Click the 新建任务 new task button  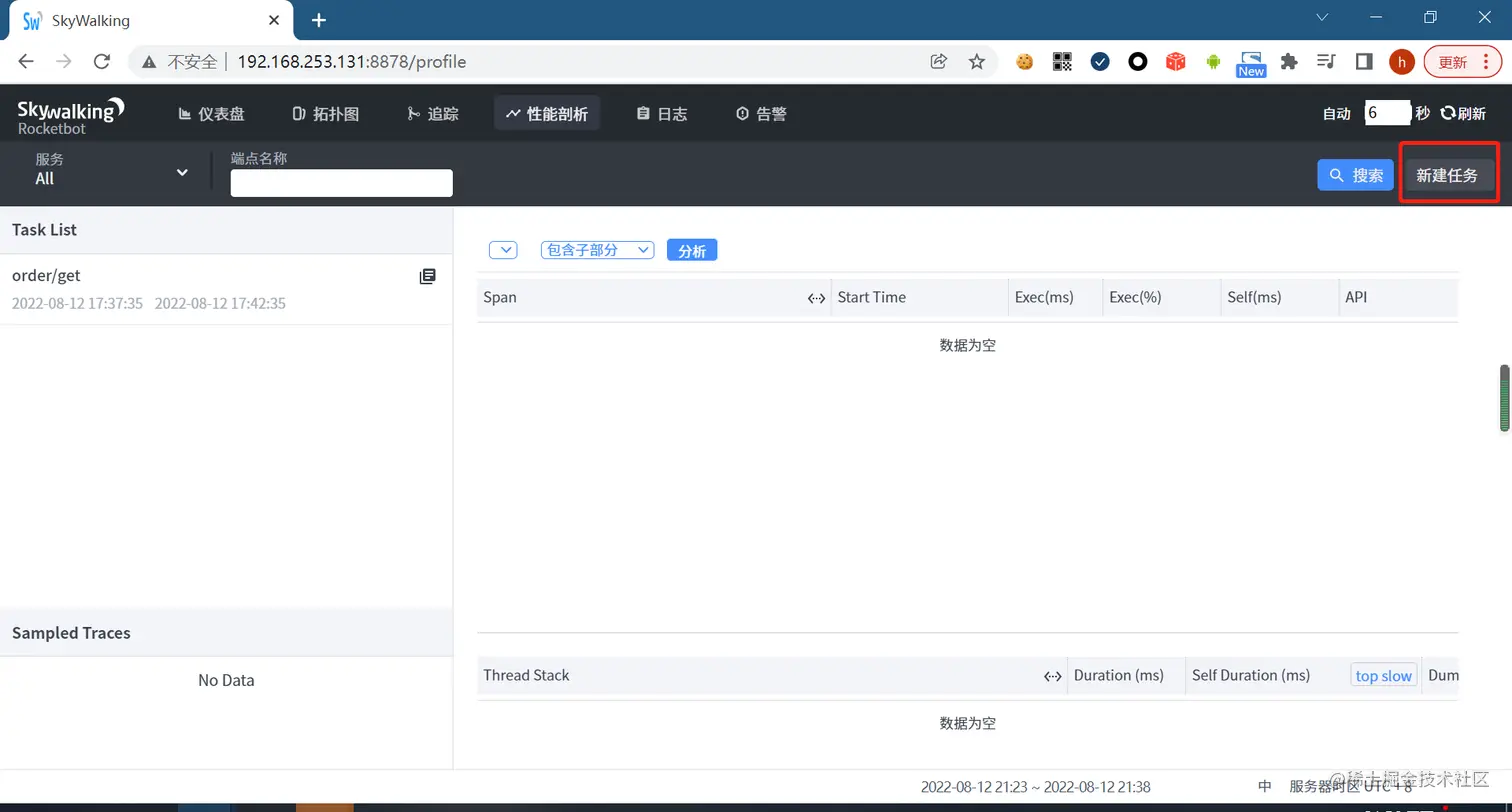pos(1448,175)
